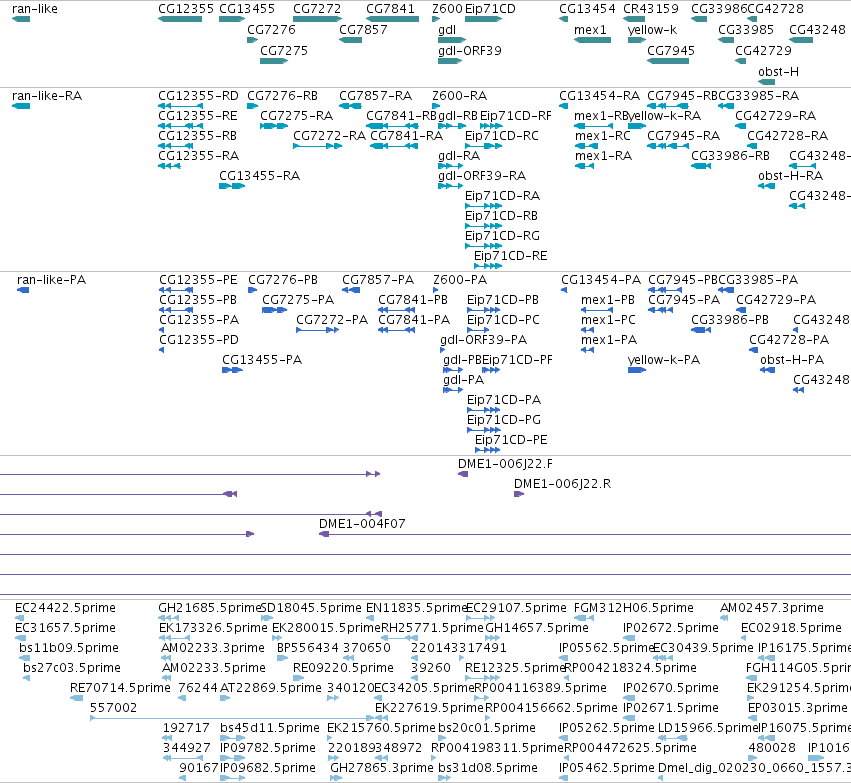Select protein Eip71CD-PE
The height and width of the screenshot is (783, 851).
(x=487, y=450)
